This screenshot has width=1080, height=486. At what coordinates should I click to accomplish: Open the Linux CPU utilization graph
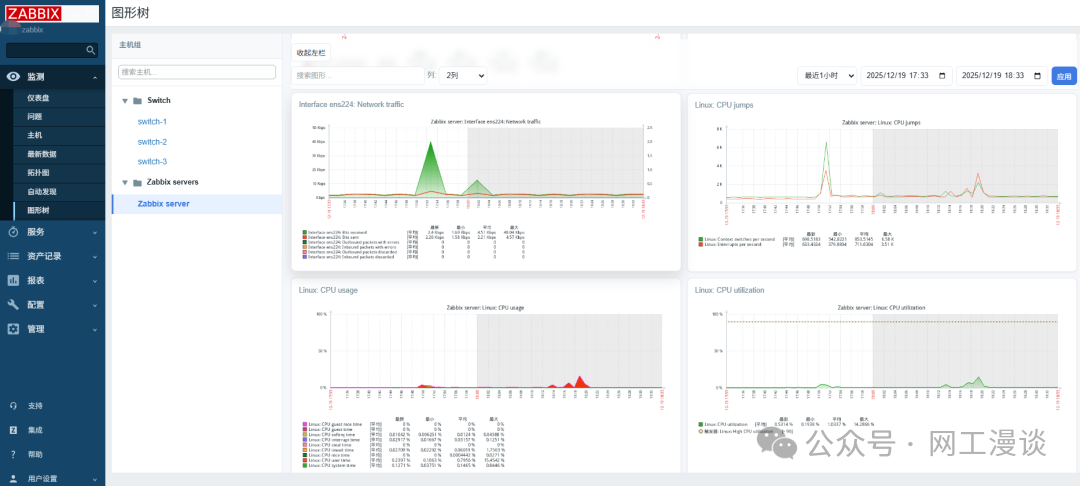[881, 372]
